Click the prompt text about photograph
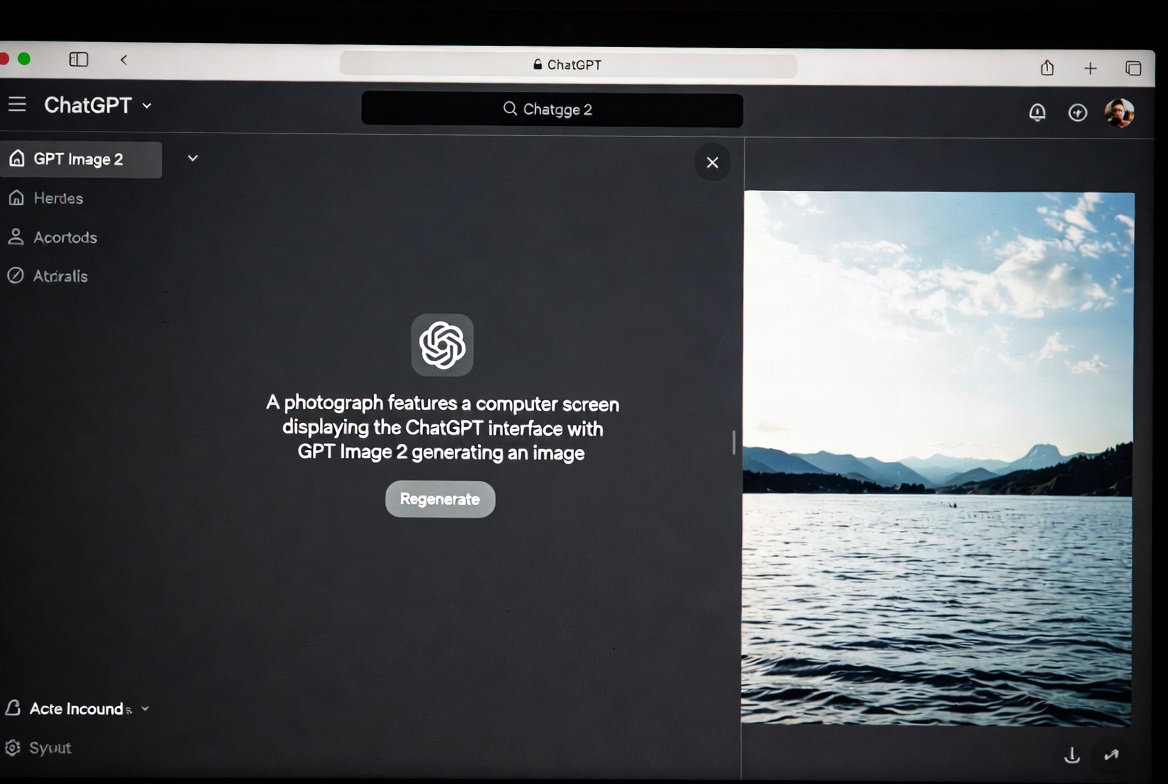Screen dimensions: 1168x784 click(x=442, y=428)
